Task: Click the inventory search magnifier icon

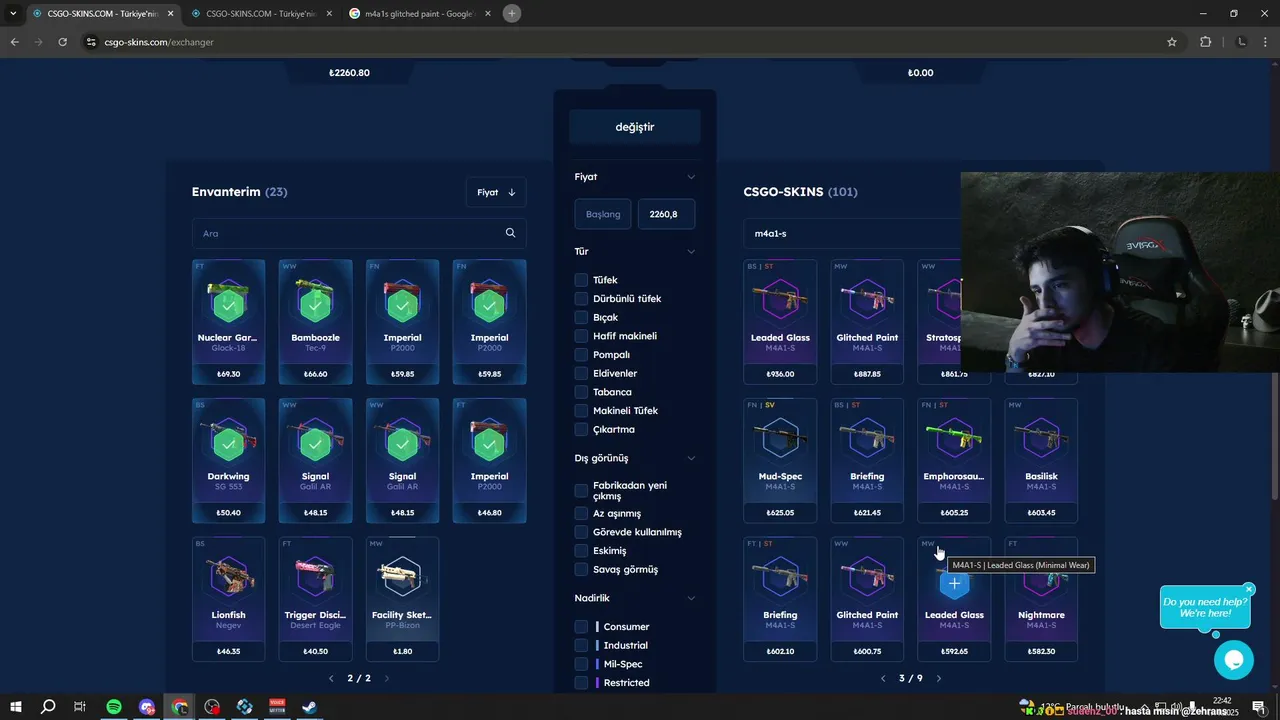Action: (510, 233)
